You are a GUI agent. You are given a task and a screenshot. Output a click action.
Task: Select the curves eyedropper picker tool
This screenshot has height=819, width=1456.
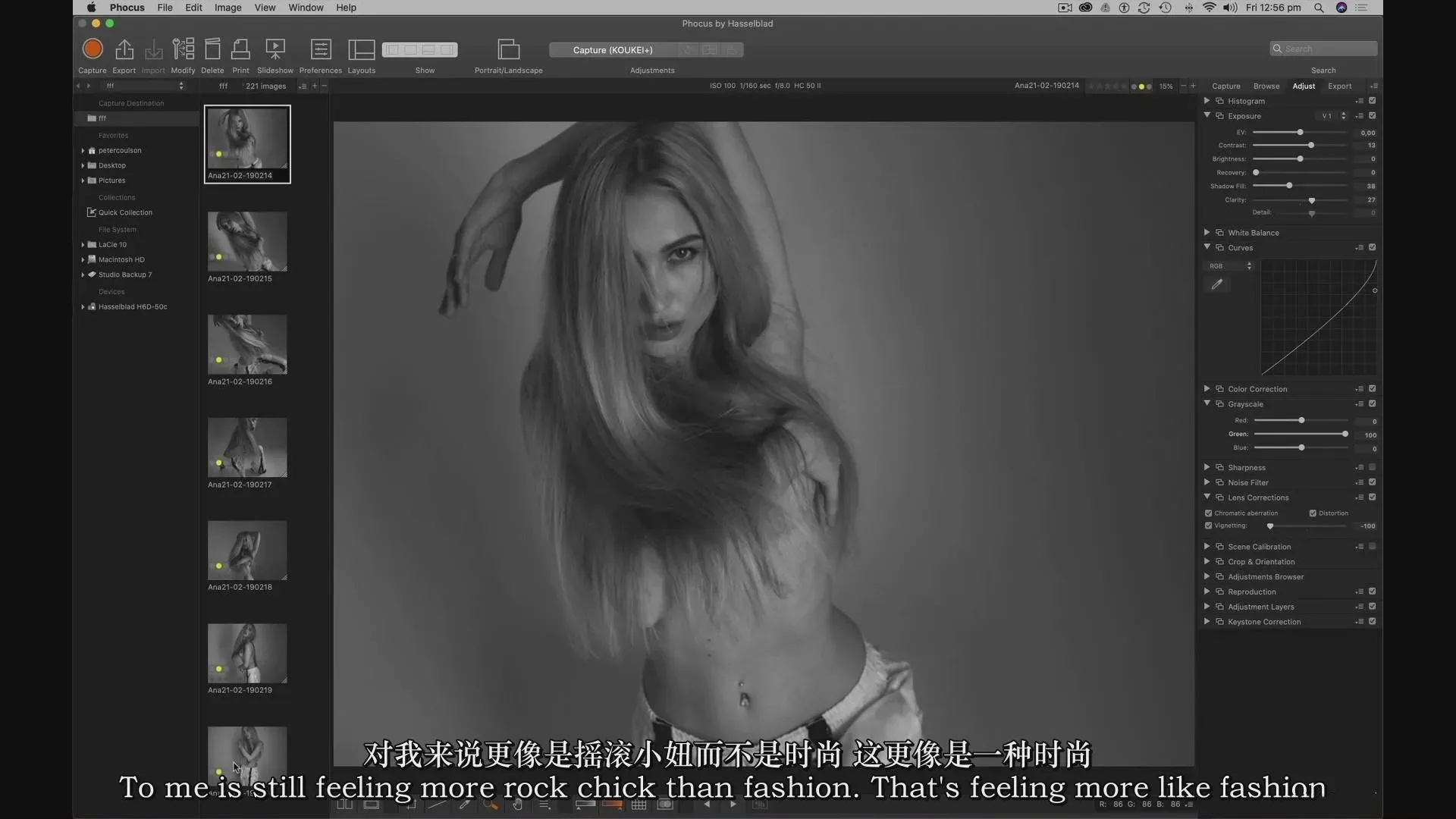(x=1216, y=284)
